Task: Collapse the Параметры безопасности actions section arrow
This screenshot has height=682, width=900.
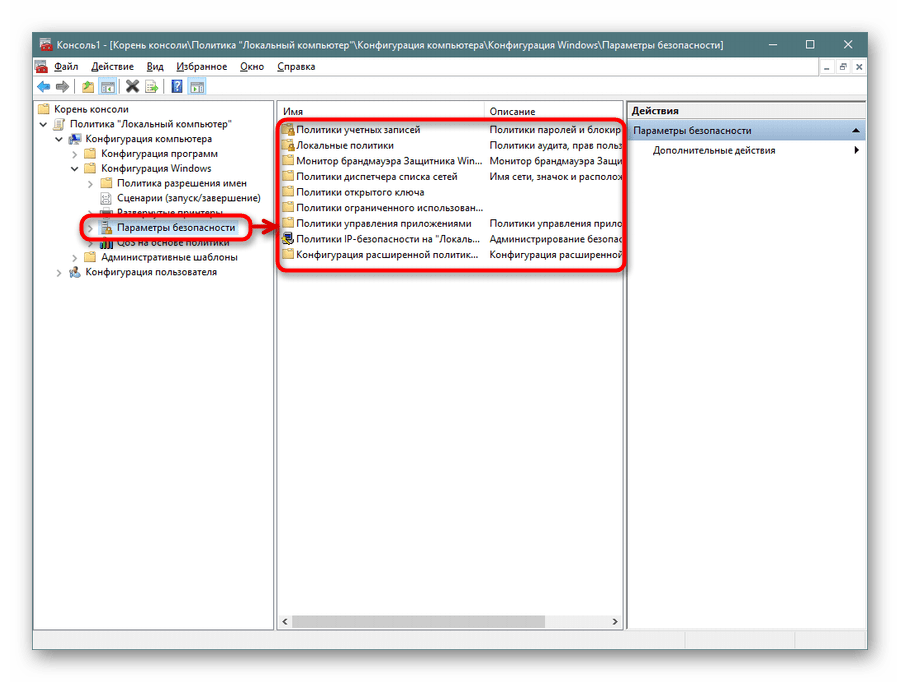Action: coord(856,130)
